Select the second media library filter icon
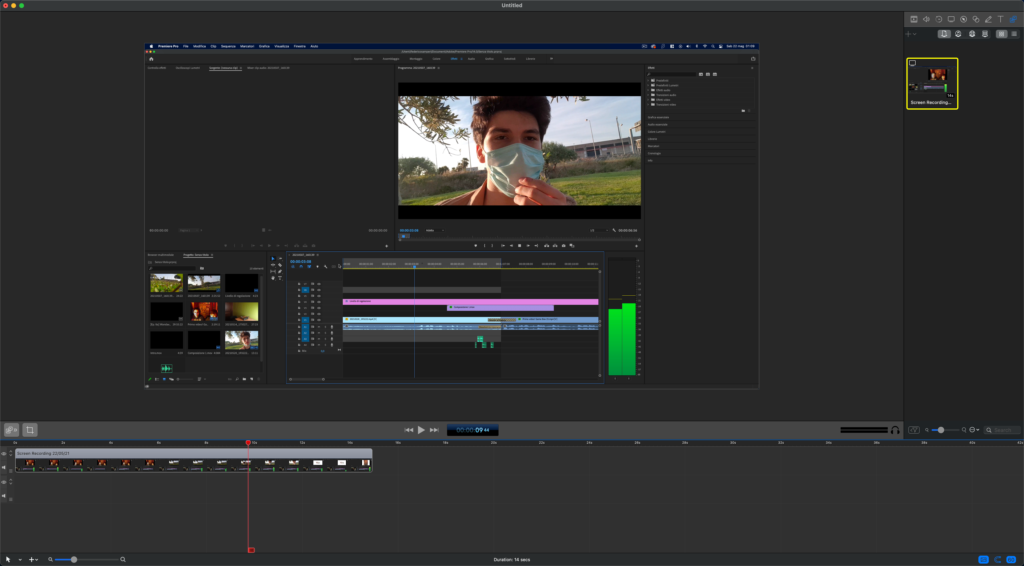Viewport: 1024px width, 566px height. [x=958, y=34]
